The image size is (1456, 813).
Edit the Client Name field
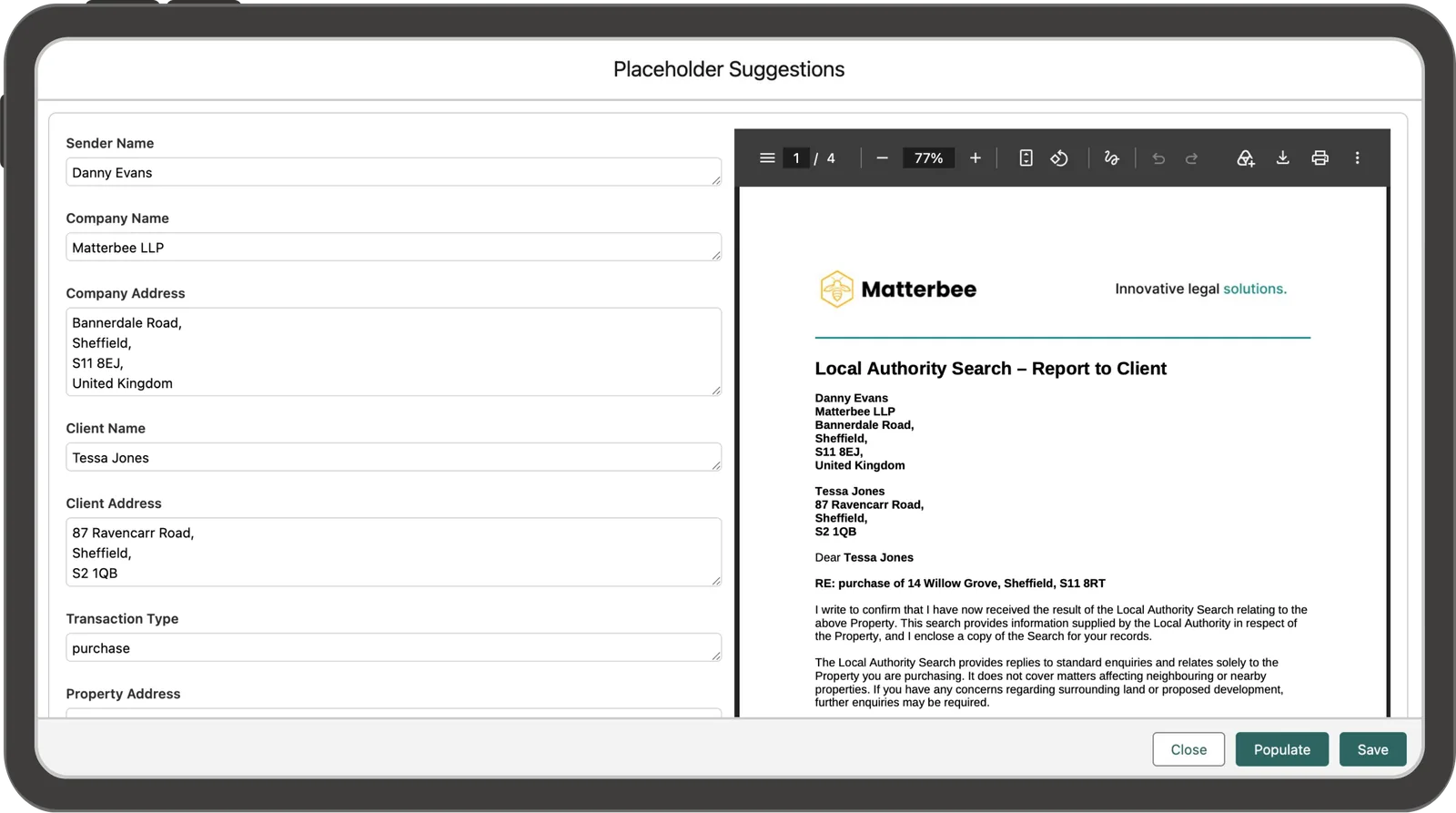394,457
